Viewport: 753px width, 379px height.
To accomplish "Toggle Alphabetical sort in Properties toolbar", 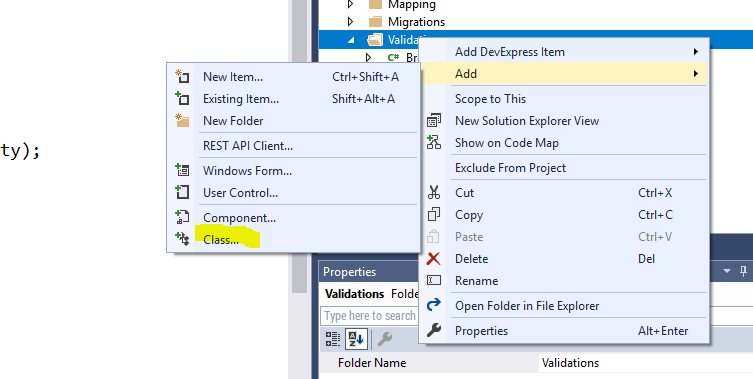I will tap(356, 339).
